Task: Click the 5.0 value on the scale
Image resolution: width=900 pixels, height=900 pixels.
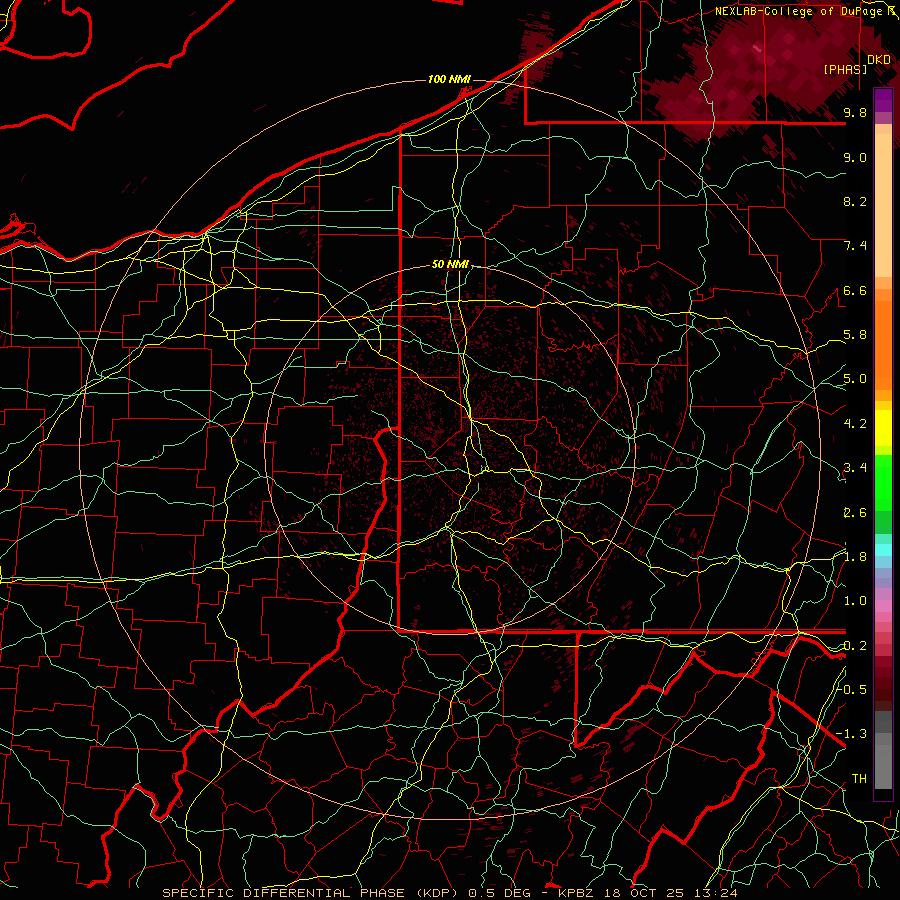Action: (855, 379)
